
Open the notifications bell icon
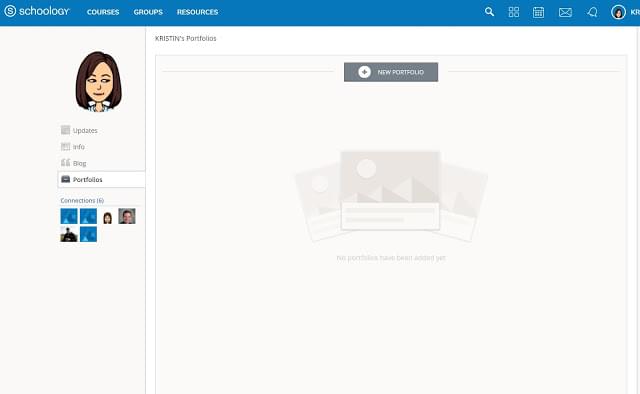pyautogui.click(x=593, y=12)
